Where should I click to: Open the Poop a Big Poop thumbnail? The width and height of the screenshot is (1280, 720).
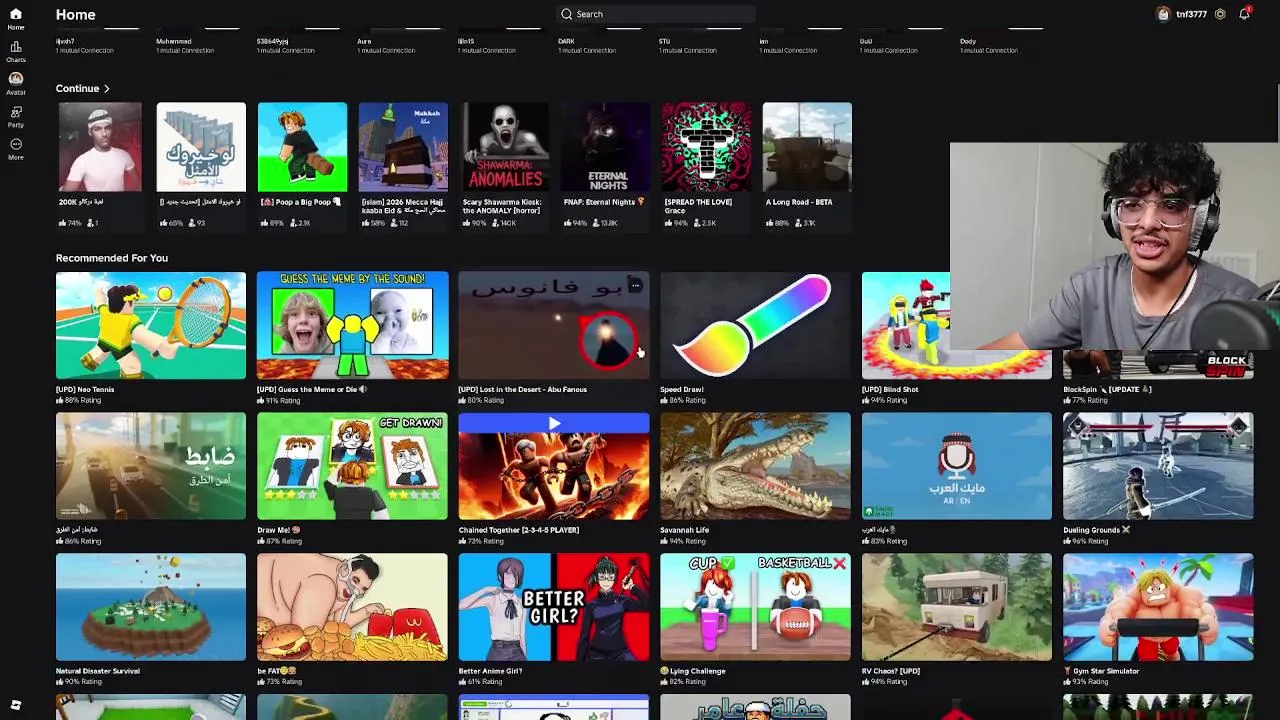pos(302,147)
